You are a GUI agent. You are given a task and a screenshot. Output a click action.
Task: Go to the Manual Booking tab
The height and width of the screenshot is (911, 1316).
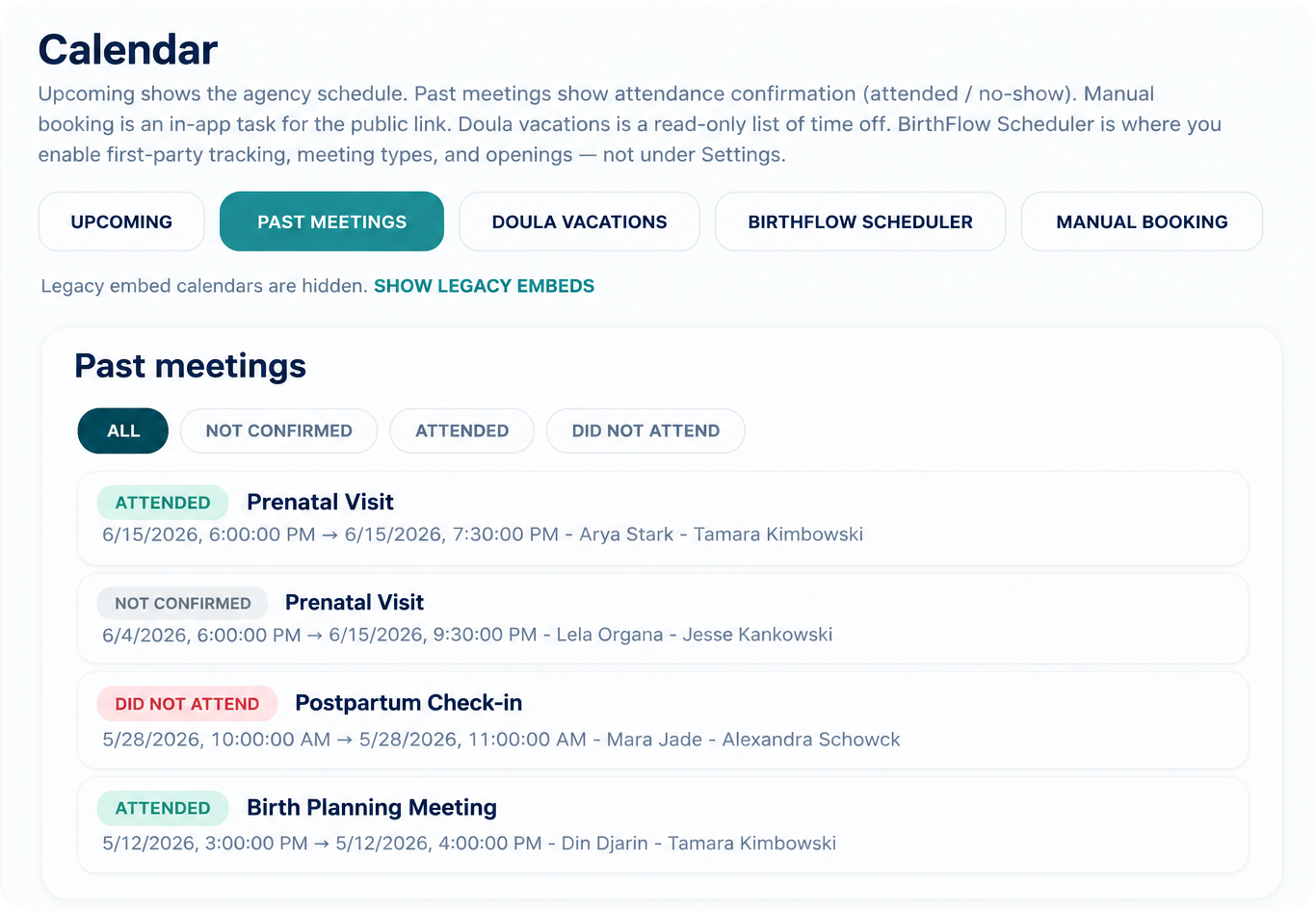pyautogui.click(x=1142, y=221)
